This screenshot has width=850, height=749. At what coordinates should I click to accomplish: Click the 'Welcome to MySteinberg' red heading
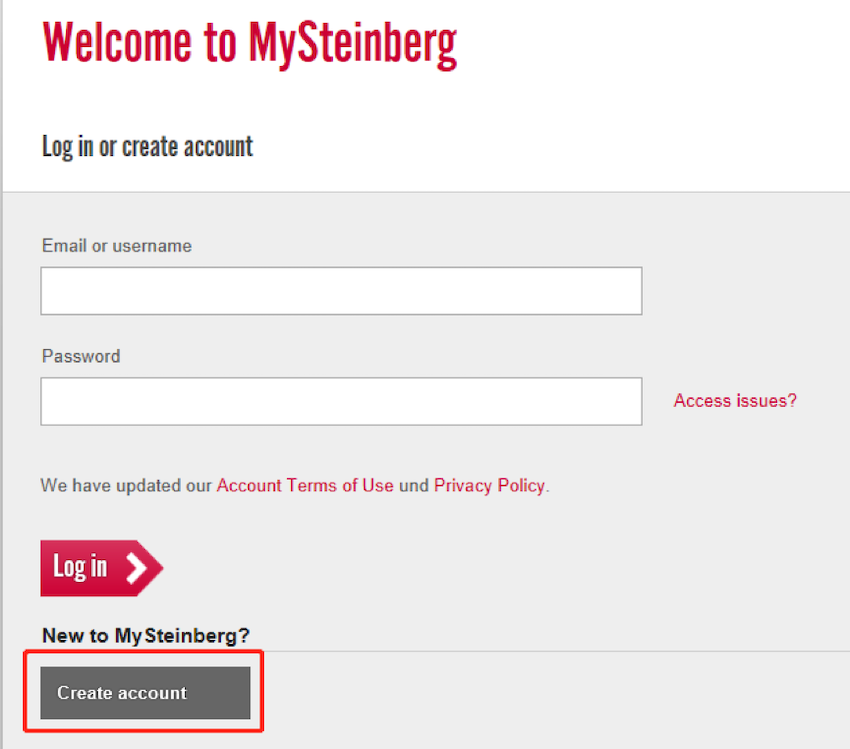250,43
